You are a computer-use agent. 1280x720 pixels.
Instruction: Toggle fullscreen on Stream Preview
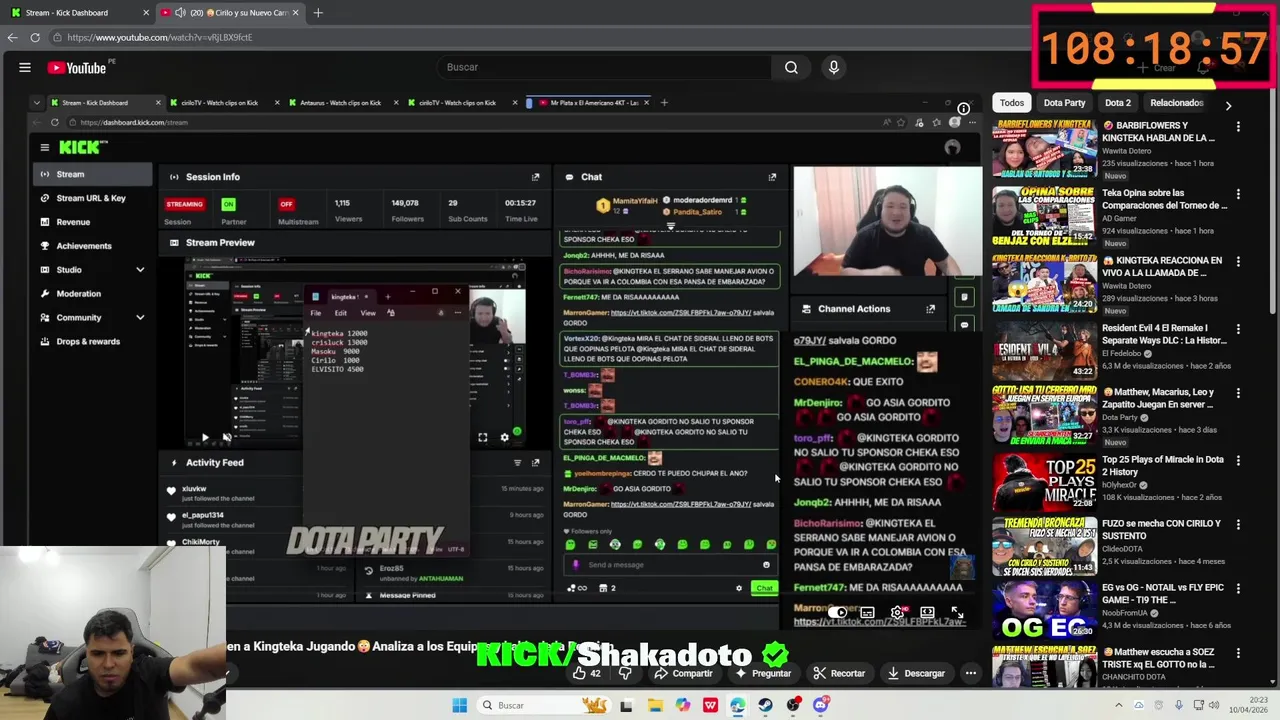point(483,437)
